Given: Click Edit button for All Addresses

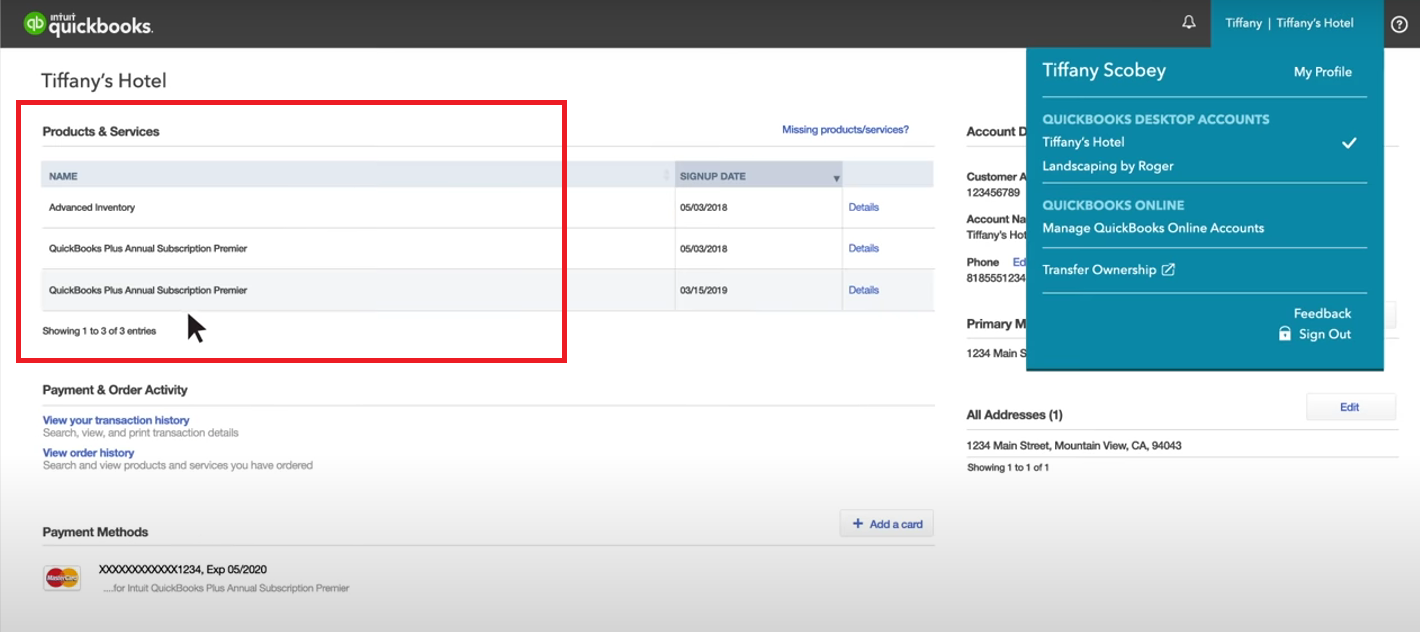Looking at the screenshot, I should 1350,407.
